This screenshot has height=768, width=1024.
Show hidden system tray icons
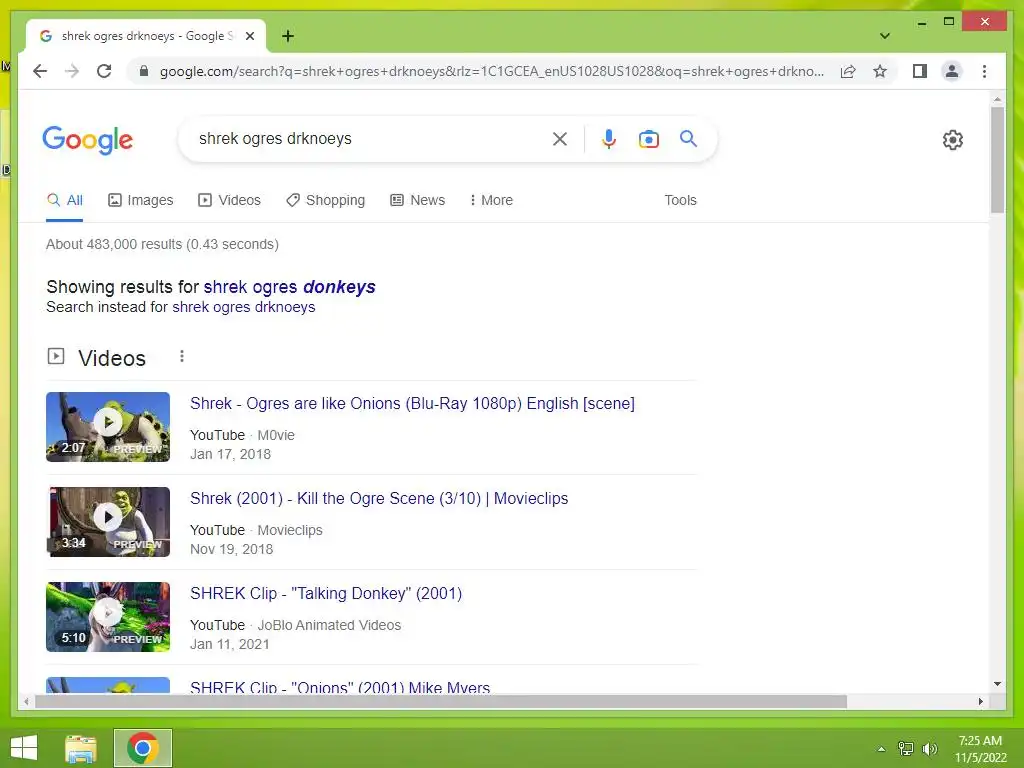[881, 749]
